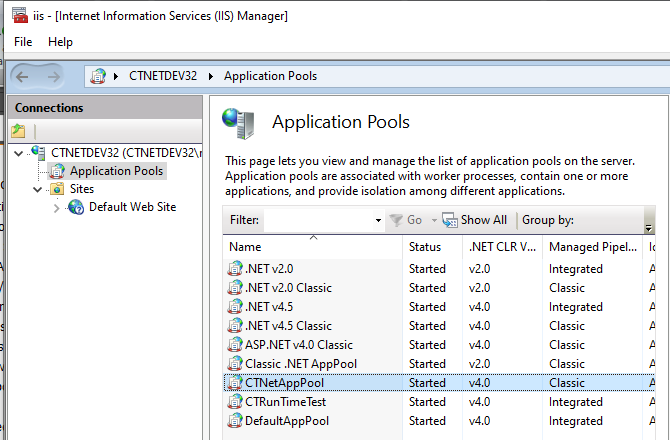Click the Group by label
The height and width of the screenshot is (440, 670).
pos(548,220)
